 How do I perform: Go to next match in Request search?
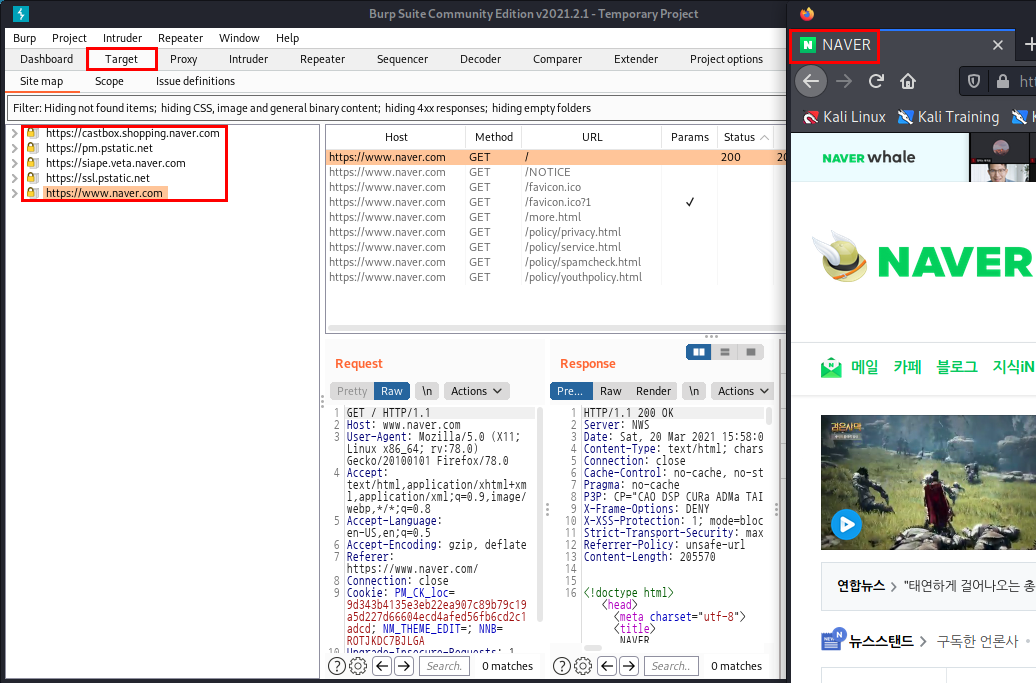[404, 666]
